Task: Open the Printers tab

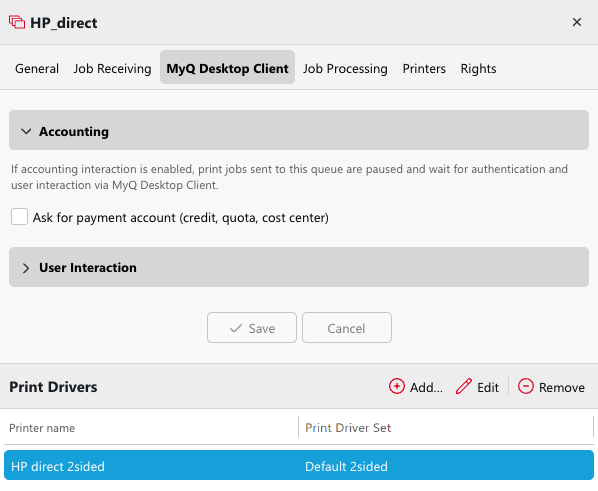Action: 424,69
